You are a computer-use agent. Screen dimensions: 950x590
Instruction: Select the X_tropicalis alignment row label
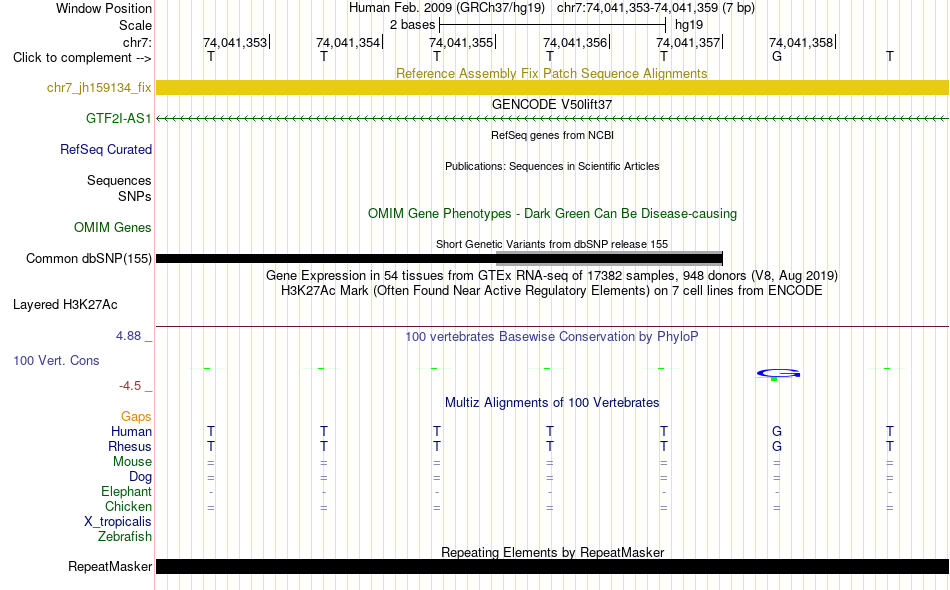(118, 522)
